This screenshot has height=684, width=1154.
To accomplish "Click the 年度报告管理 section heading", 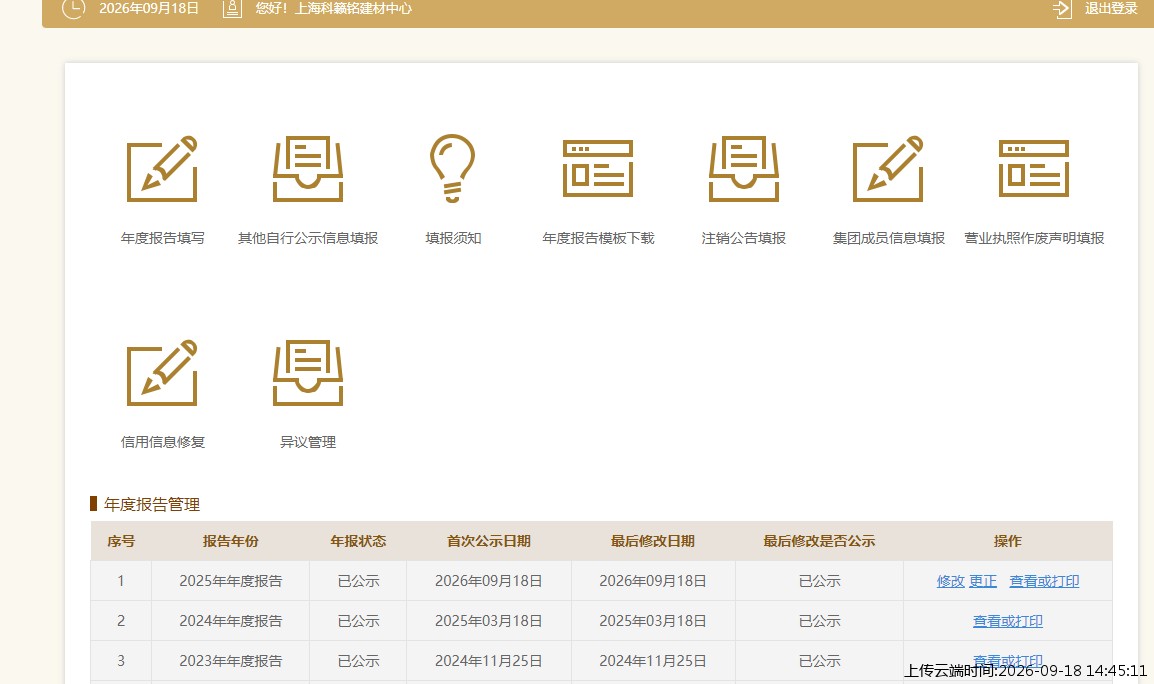I will (x=152, y=504).
